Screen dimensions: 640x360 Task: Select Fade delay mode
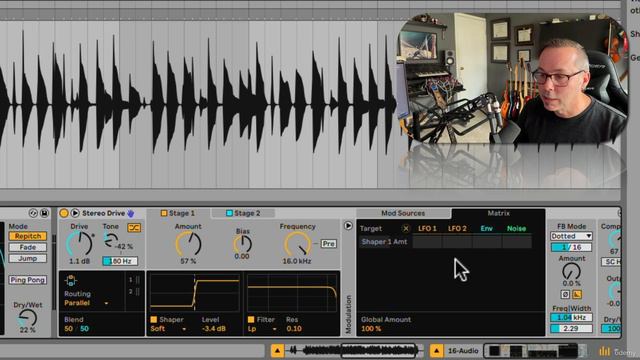28,247
